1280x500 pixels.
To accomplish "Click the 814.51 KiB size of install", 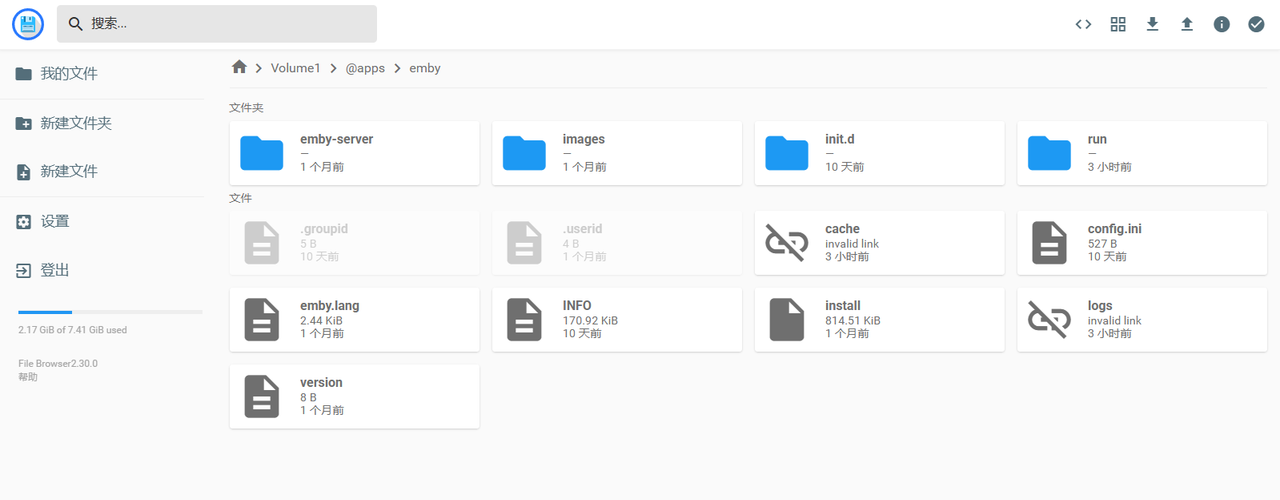I will (853, 321).
